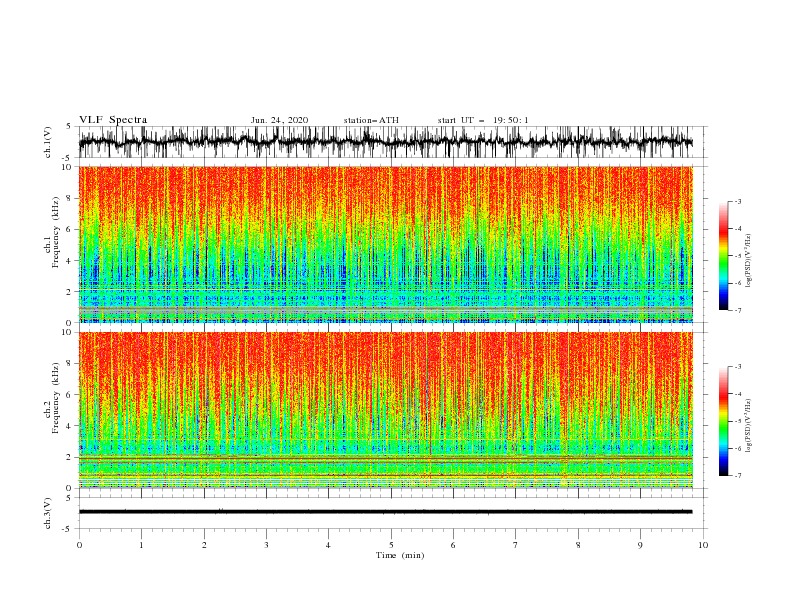Click the time axis tick label "5"
Image resolution: width=792 pixels, height=612 pixels.
click(x=391, y=545)
